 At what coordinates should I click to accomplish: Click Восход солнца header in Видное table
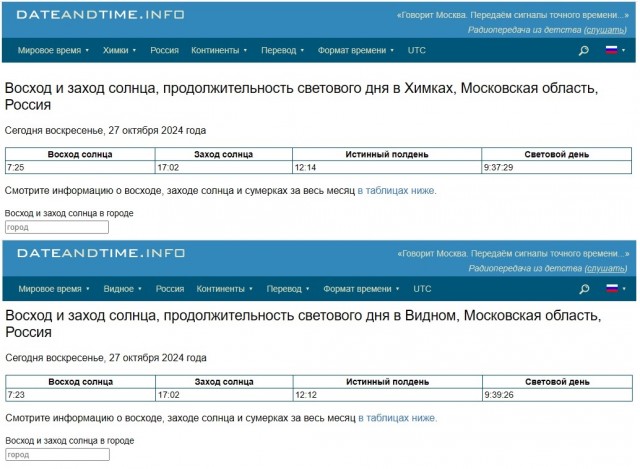[81, 382]
